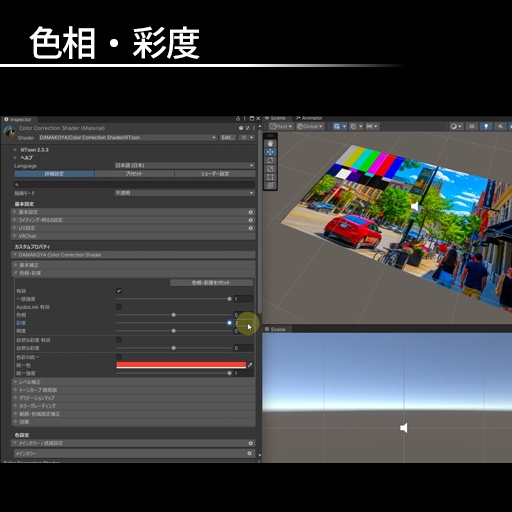Expand the 基本補正 section
Image resolution: width=512 pixels, height=512 pixels.
coord(133,265)
